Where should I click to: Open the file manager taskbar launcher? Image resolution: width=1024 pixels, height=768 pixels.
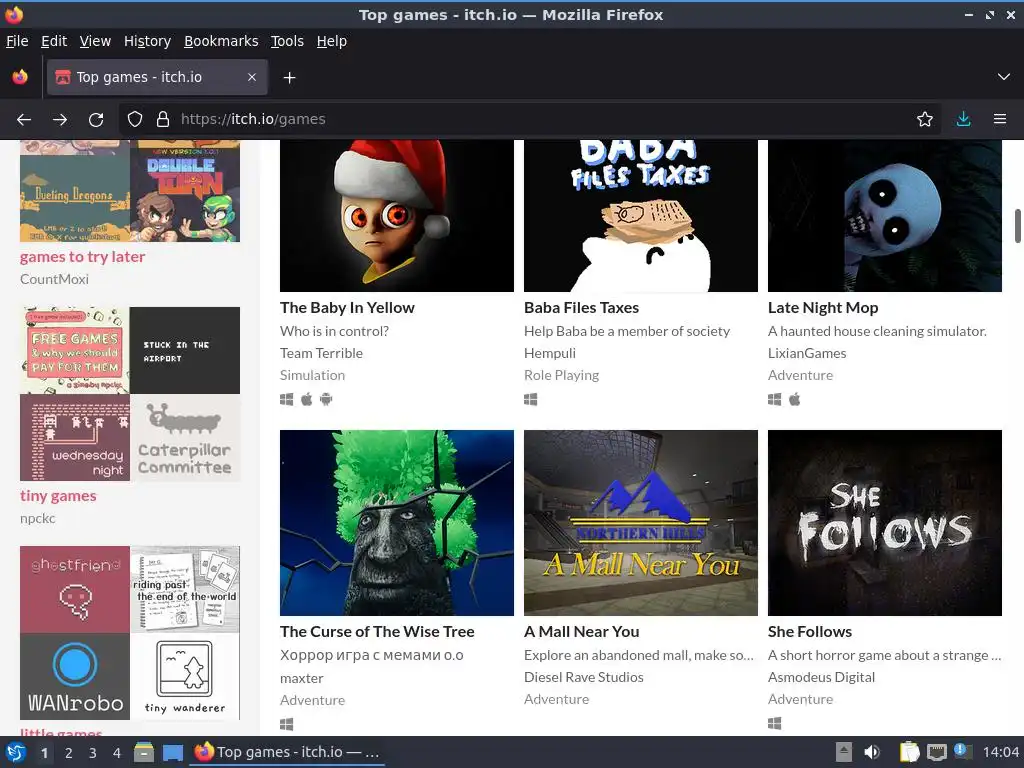(144, 752)
